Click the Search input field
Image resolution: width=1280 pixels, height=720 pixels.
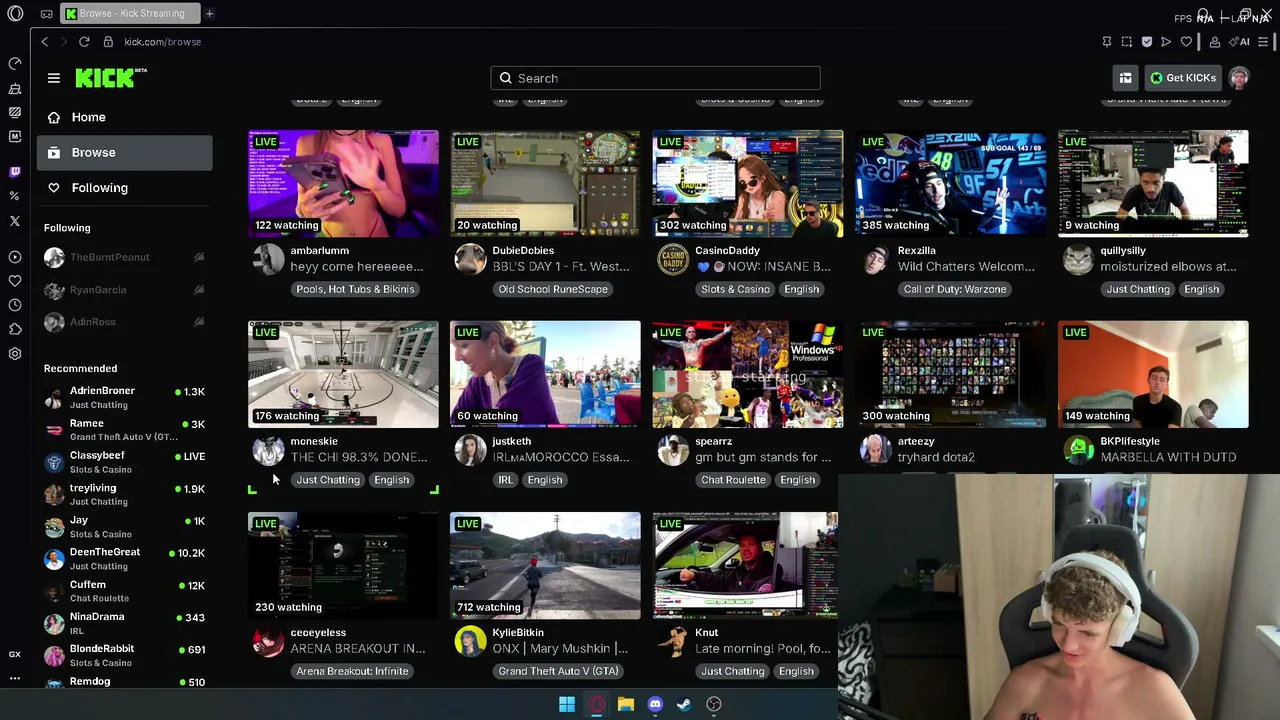pos(655,78)
